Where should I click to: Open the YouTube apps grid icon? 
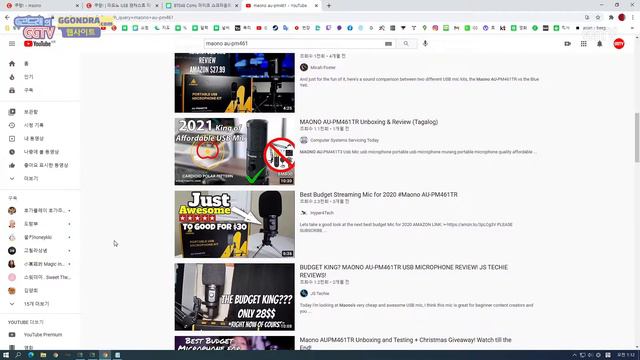tap(584, 44)
